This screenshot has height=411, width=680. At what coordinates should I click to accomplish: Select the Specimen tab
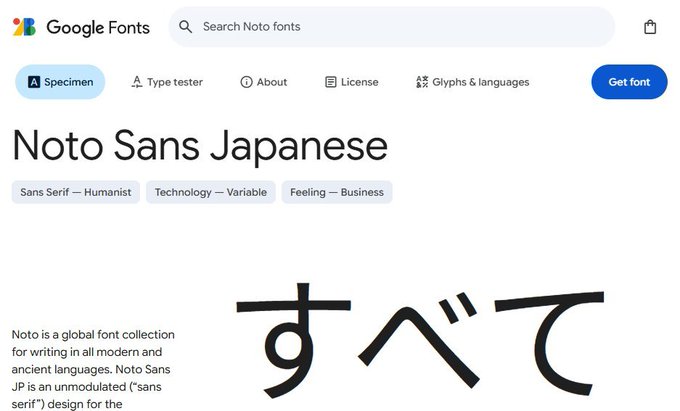(x=60, y=82)
